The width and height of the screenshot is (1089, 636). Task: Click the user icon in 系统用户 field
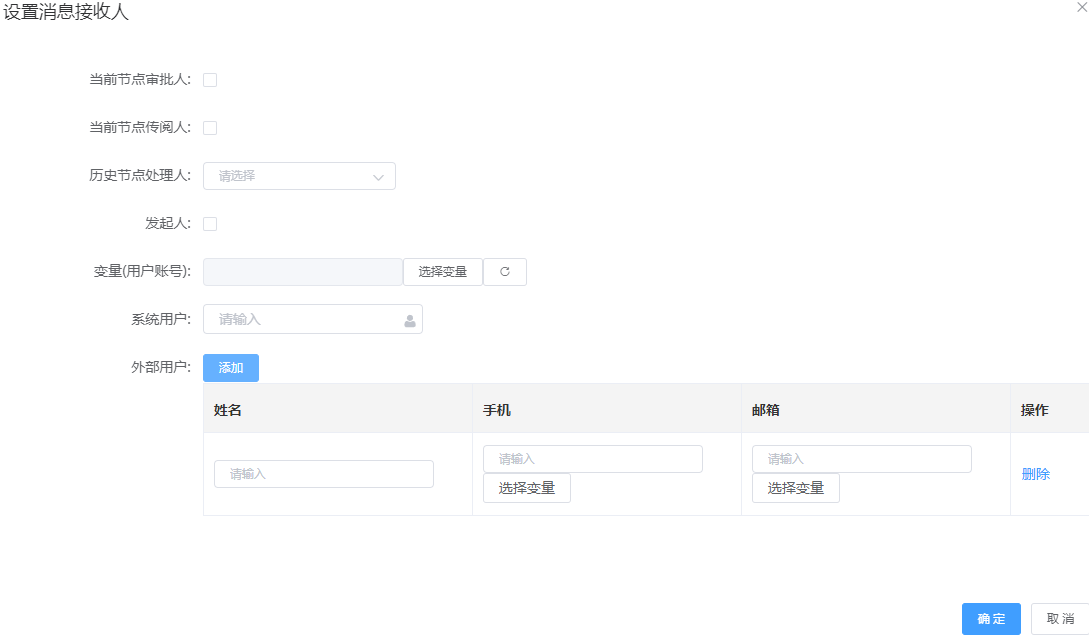click(410, 320)
